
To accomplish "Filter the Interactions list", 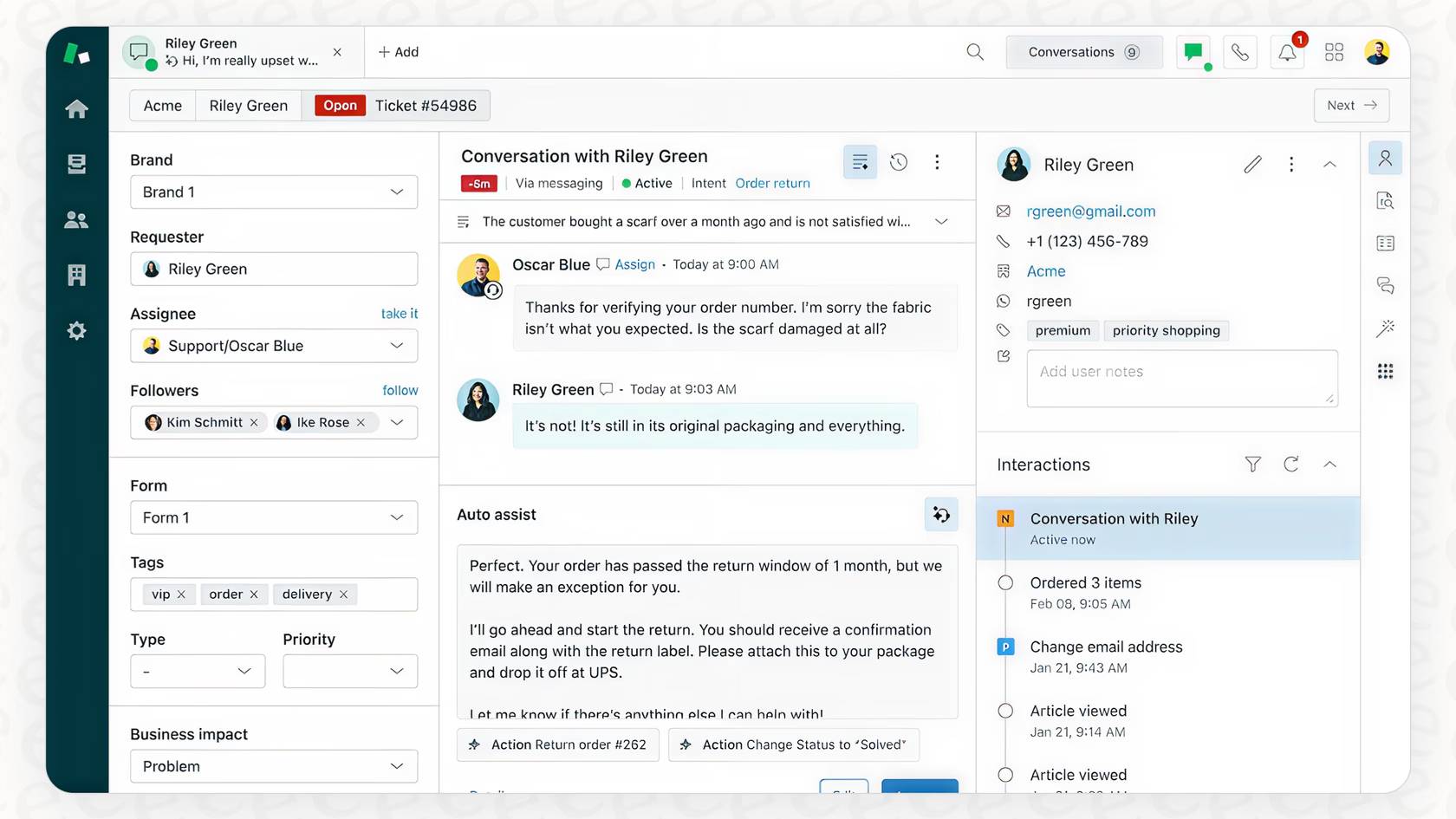I will tap(1252, 464).
